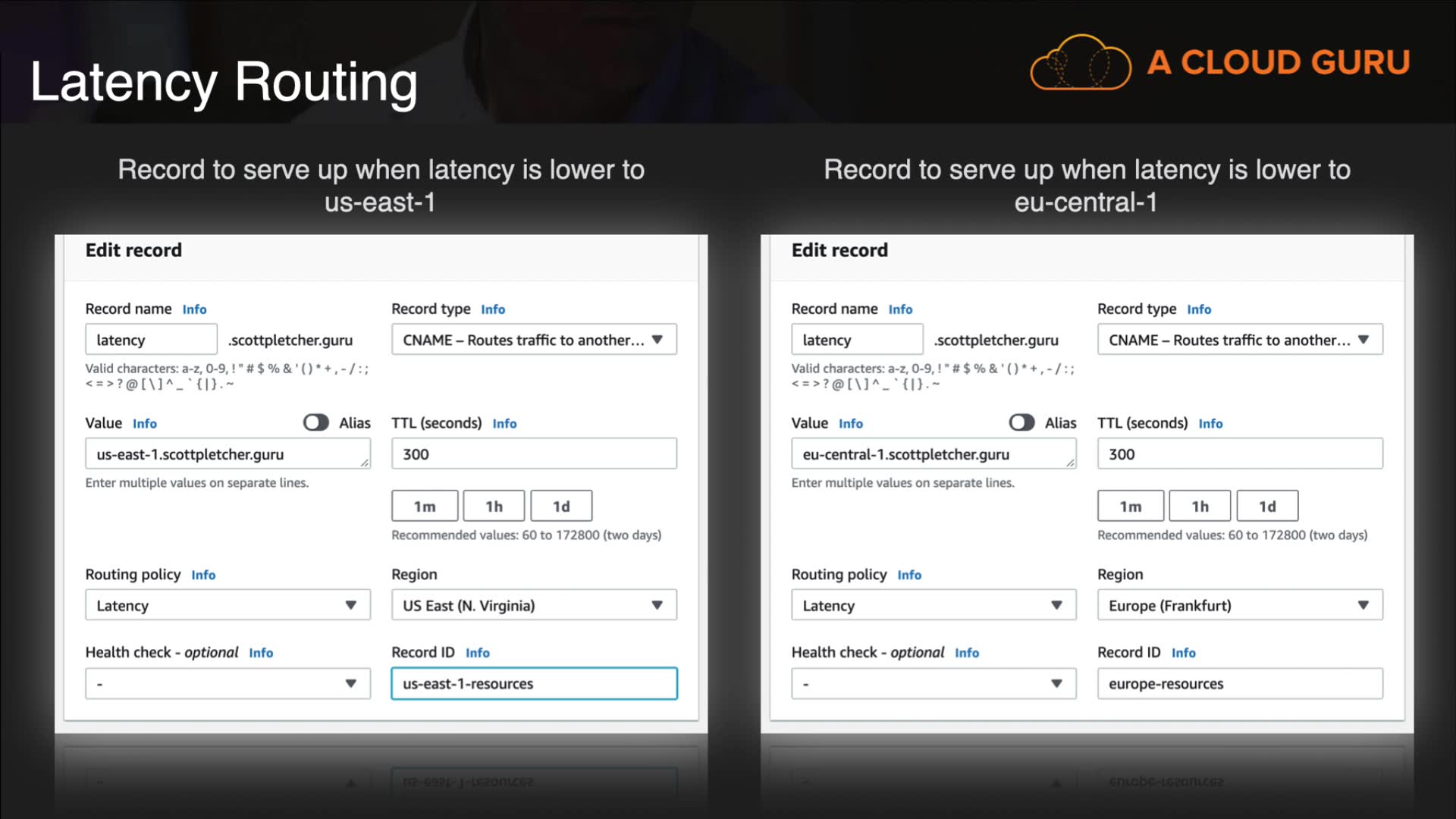Click Info link beside right Routing policy
Image resolution: width=1456 pixels, height=819 pixels.
click(x=909, y=575)
